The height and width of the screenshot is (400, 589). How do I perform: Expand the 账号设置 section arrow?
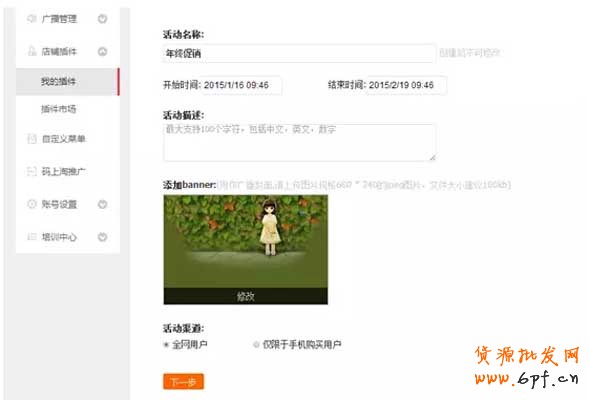(103, 204)
